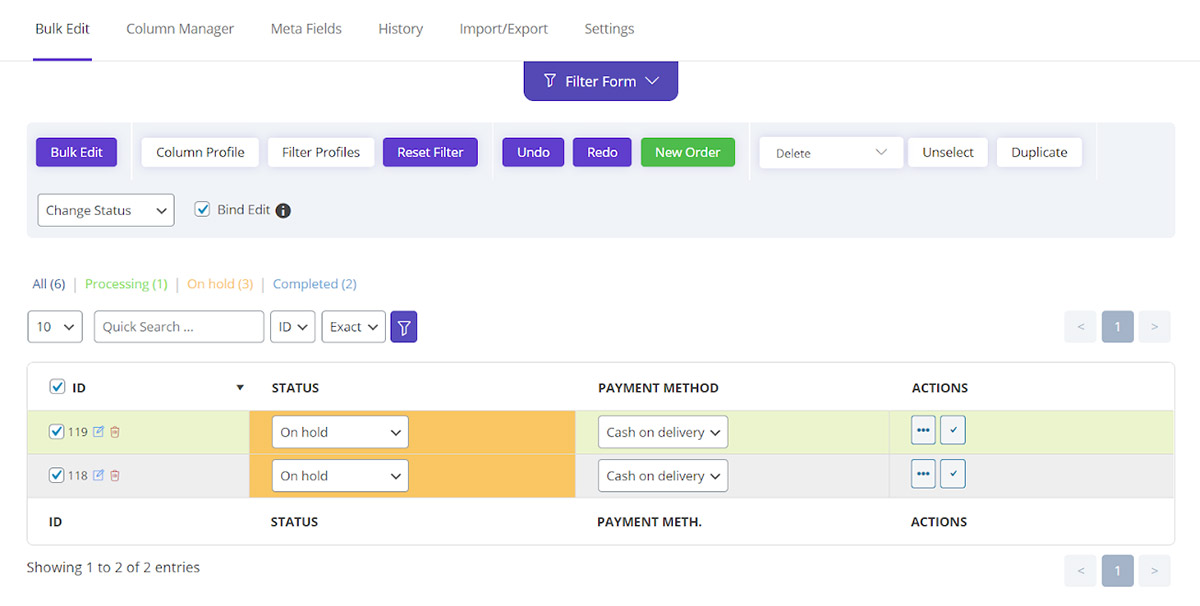Viewport: 1200px width, 606px height.
Task: Open the Change Status dropdown
Action: [x=105, y=210]
